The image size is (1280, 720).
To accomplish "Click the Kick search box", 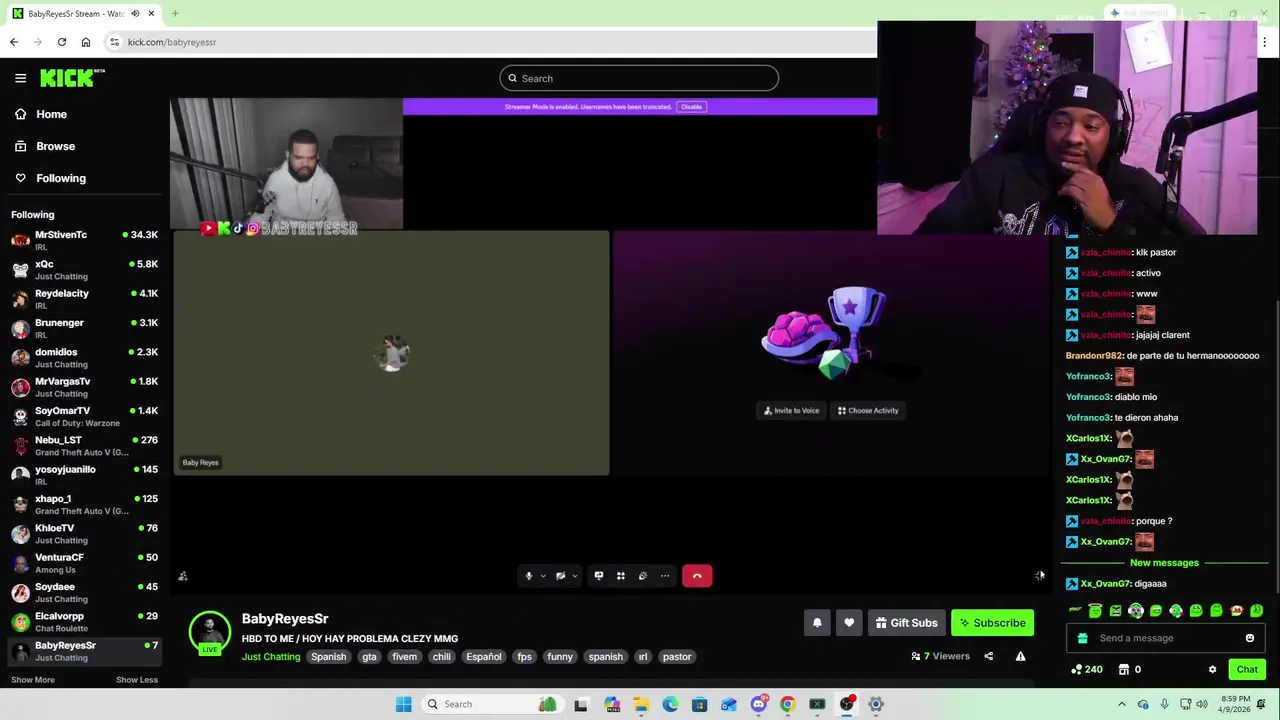I will point(639,78).
